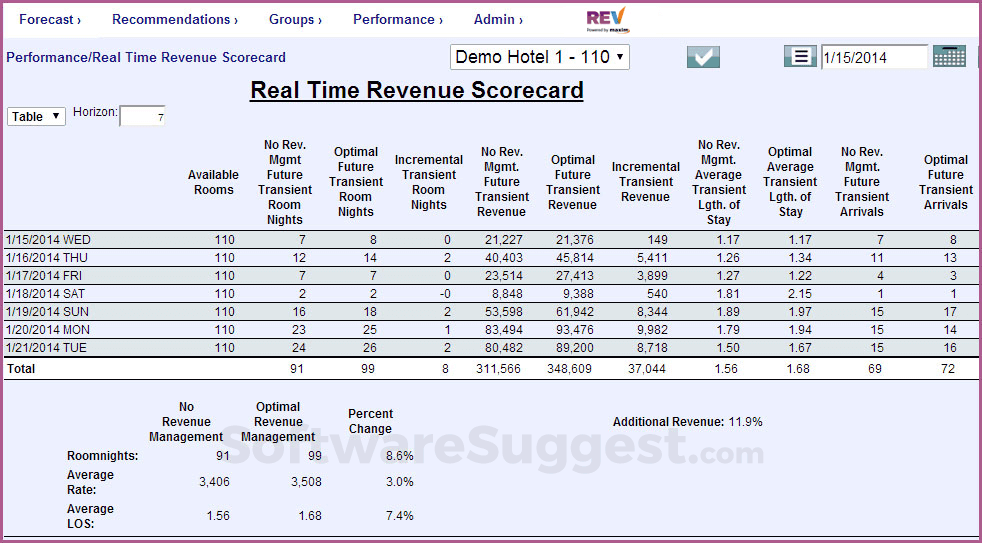The image size is (982, 543).
Task: Click the 3,508 optimal average rate value
Action: click(x=308, y=482)
